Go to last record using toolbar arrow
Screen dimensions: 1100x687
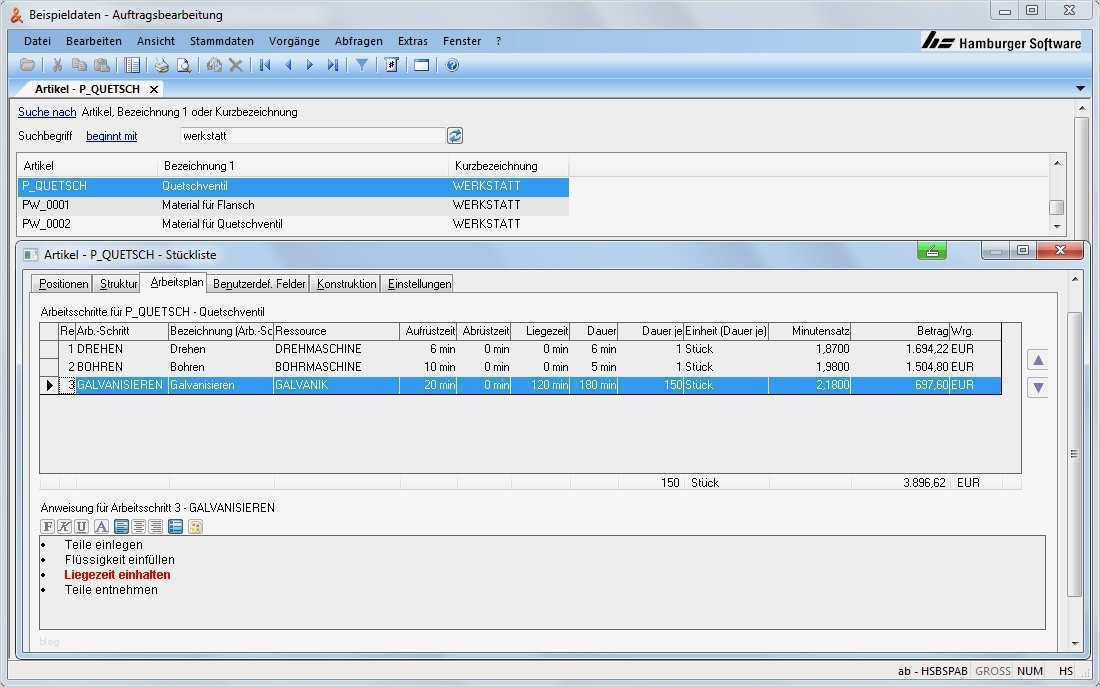click(x=333, y=65)
